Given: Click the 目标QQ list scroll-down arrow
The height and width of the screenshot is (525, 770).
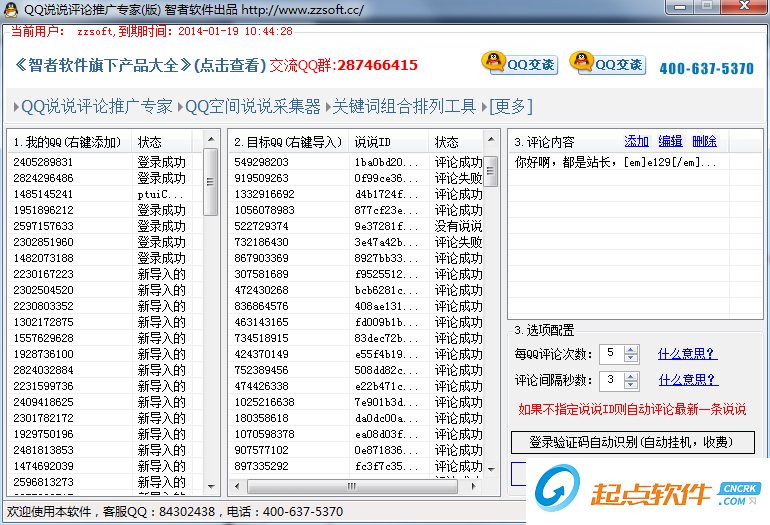Looking at the screenshot, I should click(491, 470).
